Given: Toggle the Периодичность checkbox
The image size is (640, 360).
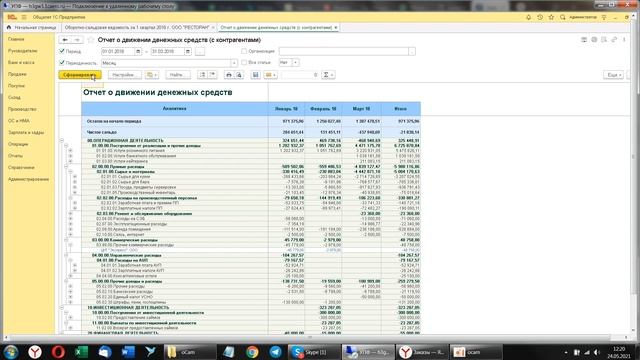Looking at the screenshot, I should pos(62,62).
